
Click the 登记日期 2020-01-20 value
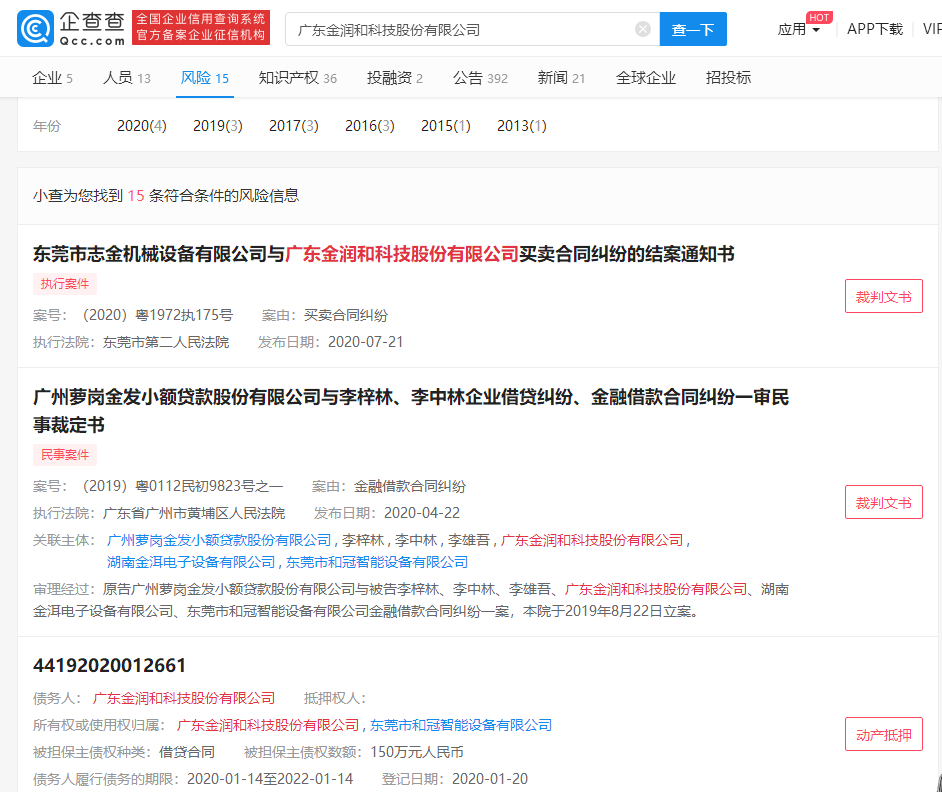tap(490, 779)
